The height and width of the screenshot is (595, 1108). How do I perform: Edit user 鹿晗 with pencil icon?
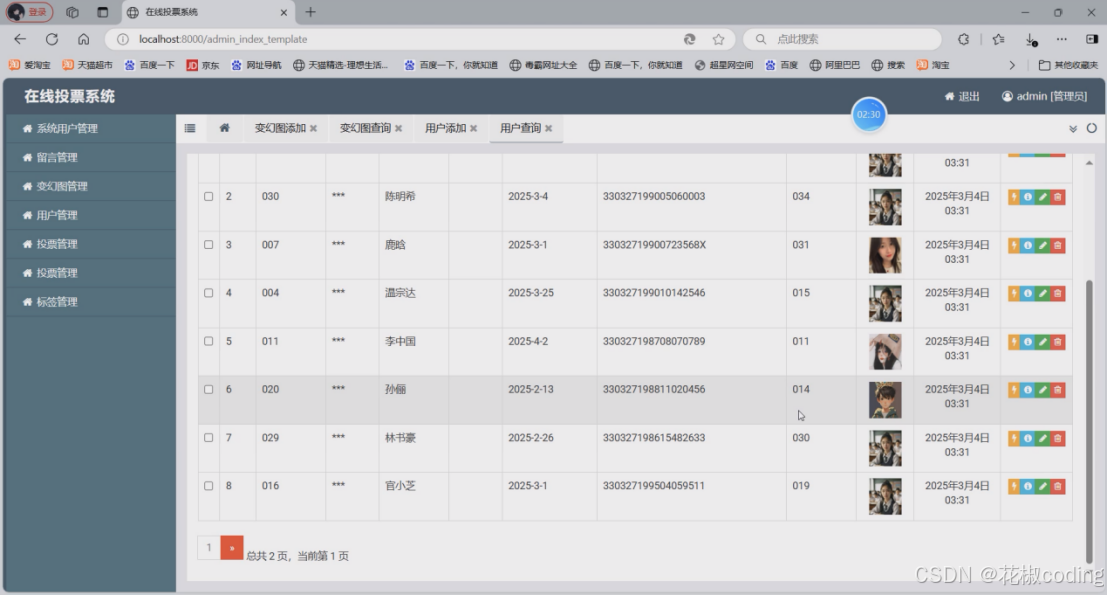coord(1043,245)
